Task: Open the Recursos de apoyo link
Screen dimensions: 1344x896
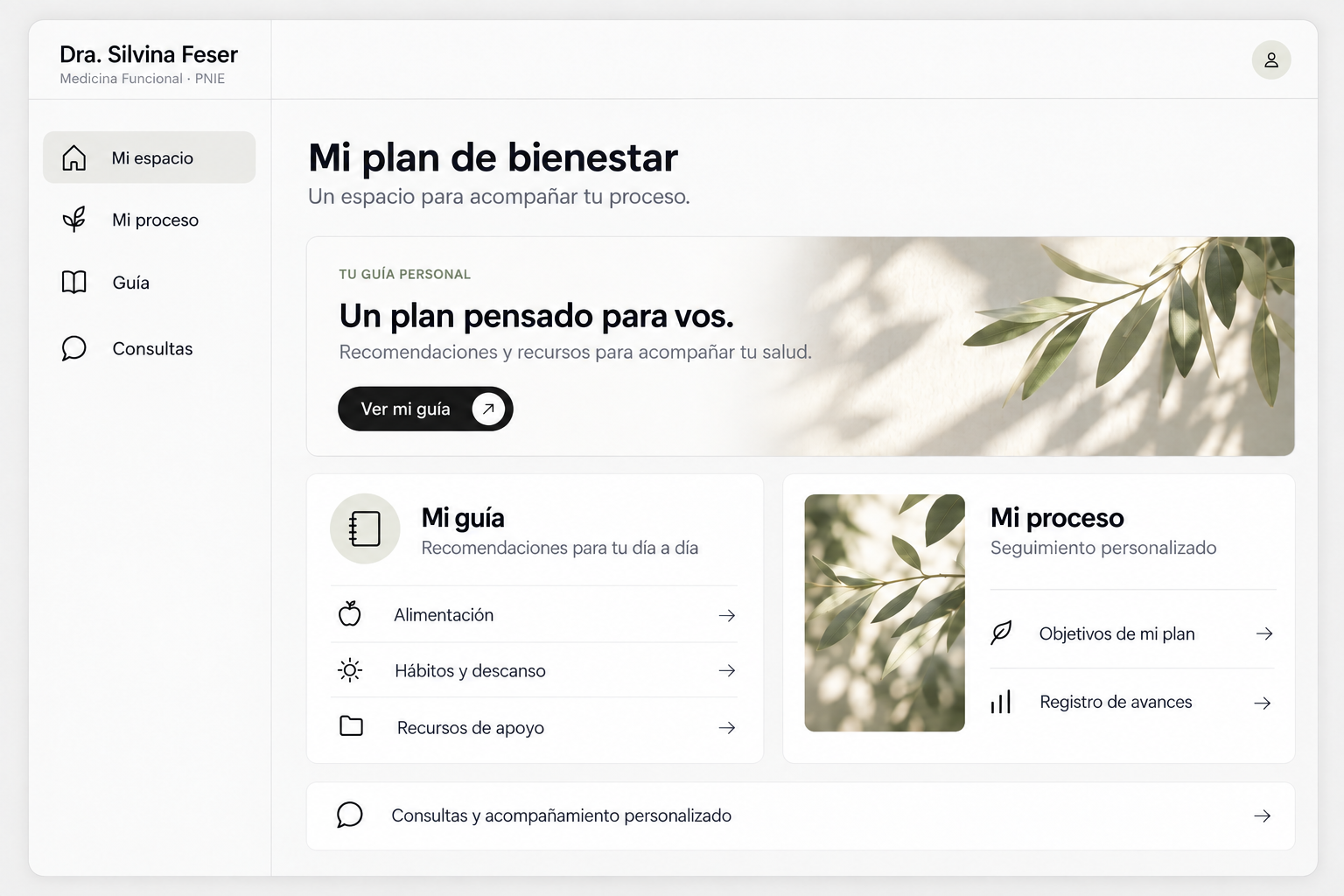Action: 534,726
